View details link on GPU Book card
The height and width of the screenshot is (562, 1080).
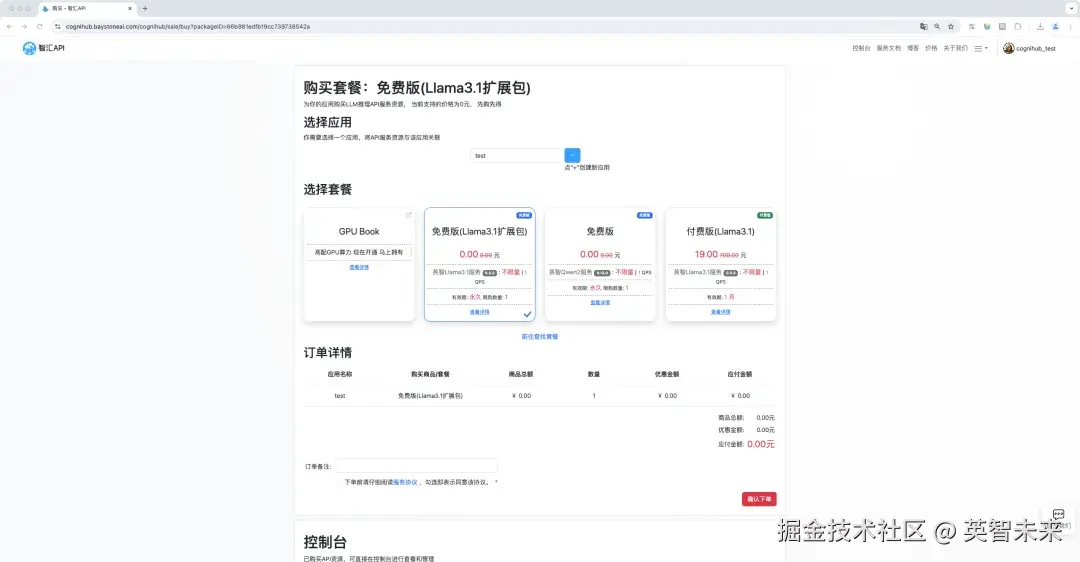(359, 267)
